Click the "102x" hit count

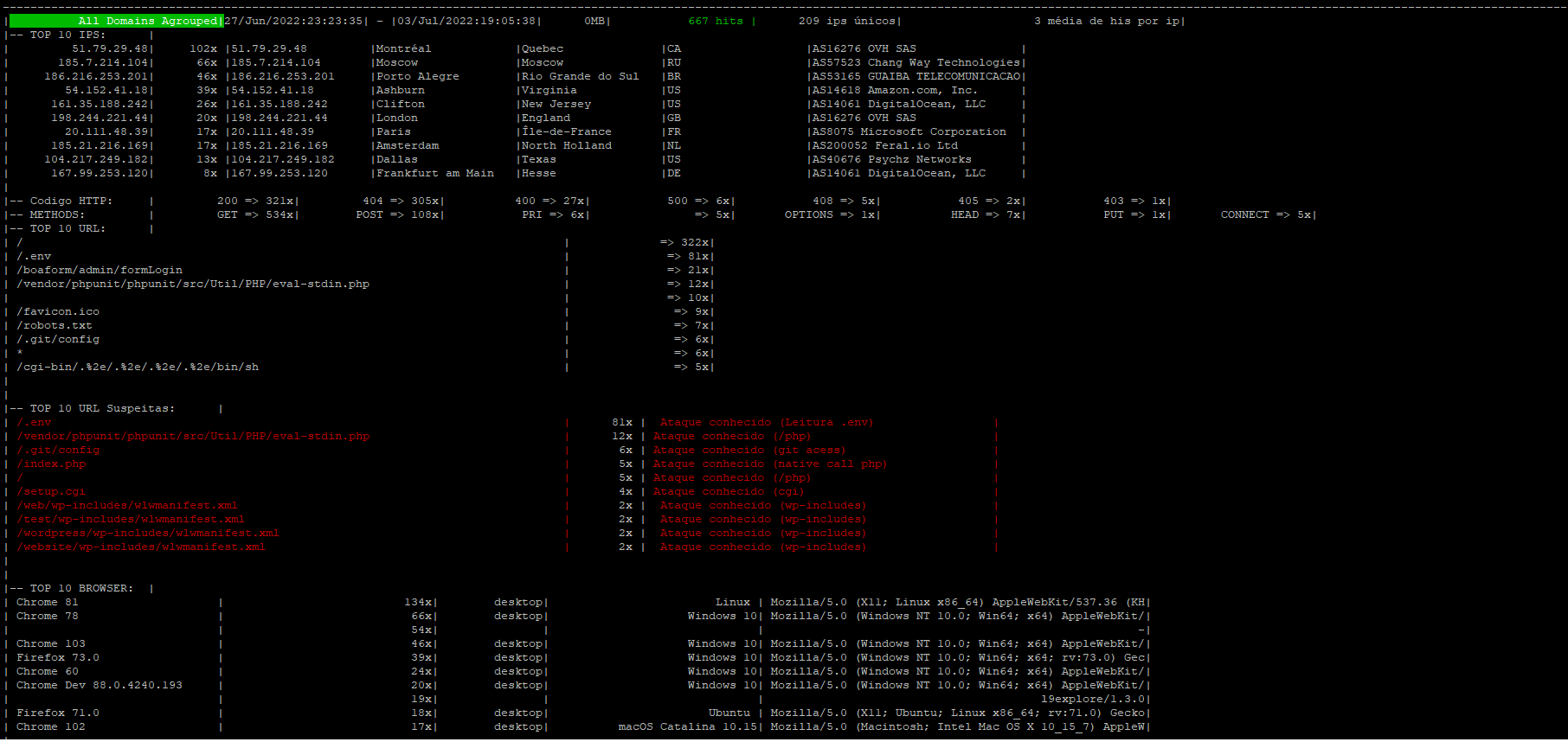(x=203, y=48)
